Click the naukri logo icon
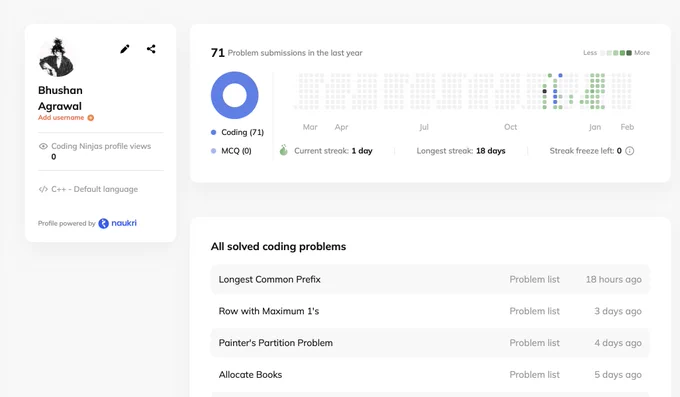 103,223
